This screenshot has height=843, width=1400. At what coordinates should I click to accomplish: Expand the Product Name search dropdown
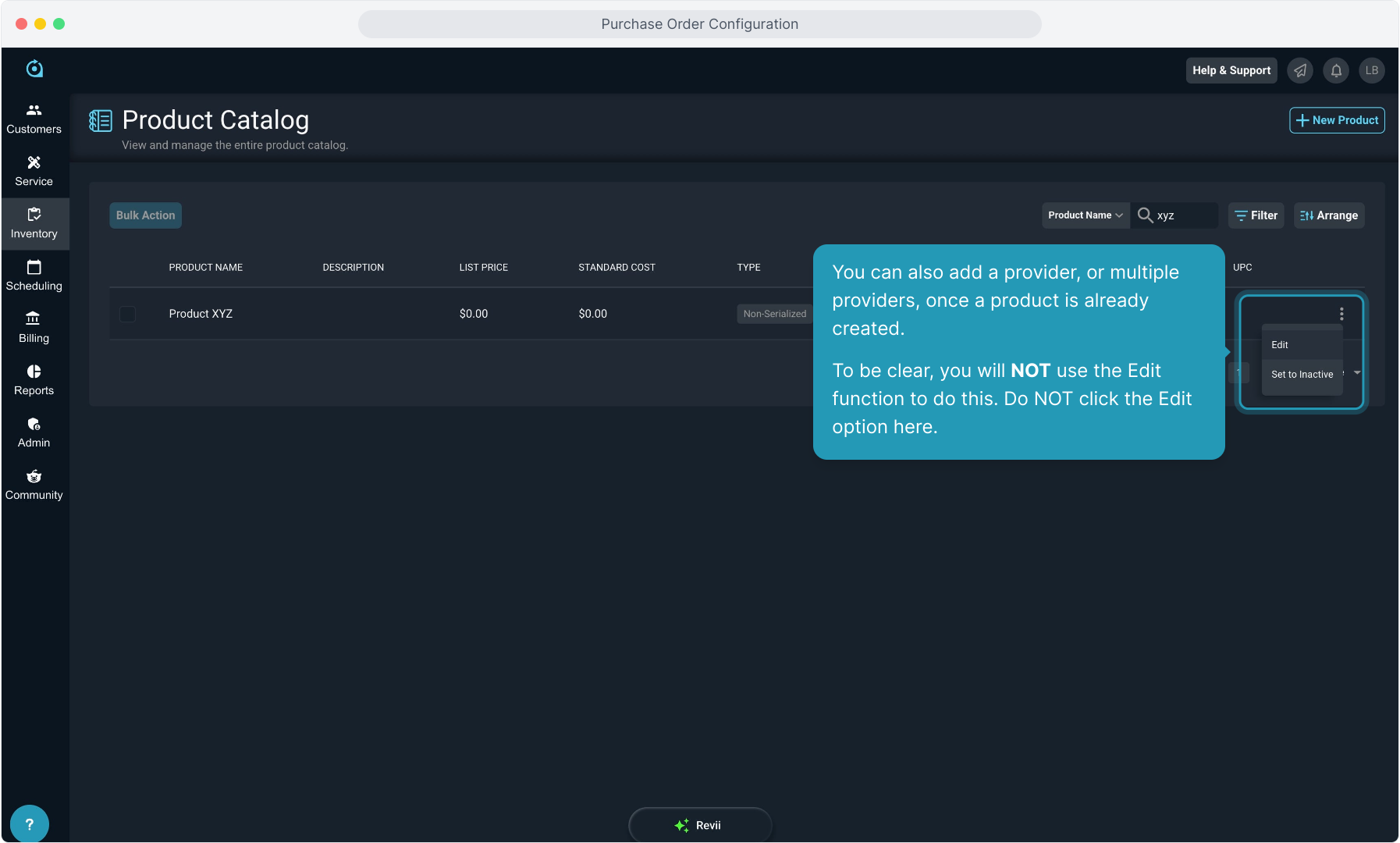(1085, 215)
